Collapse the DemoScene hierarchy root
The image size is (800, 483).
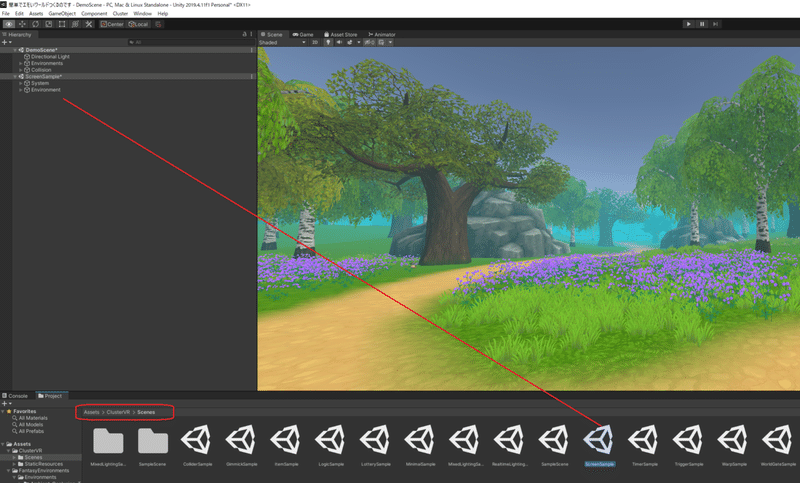click(x=15, y=50)
